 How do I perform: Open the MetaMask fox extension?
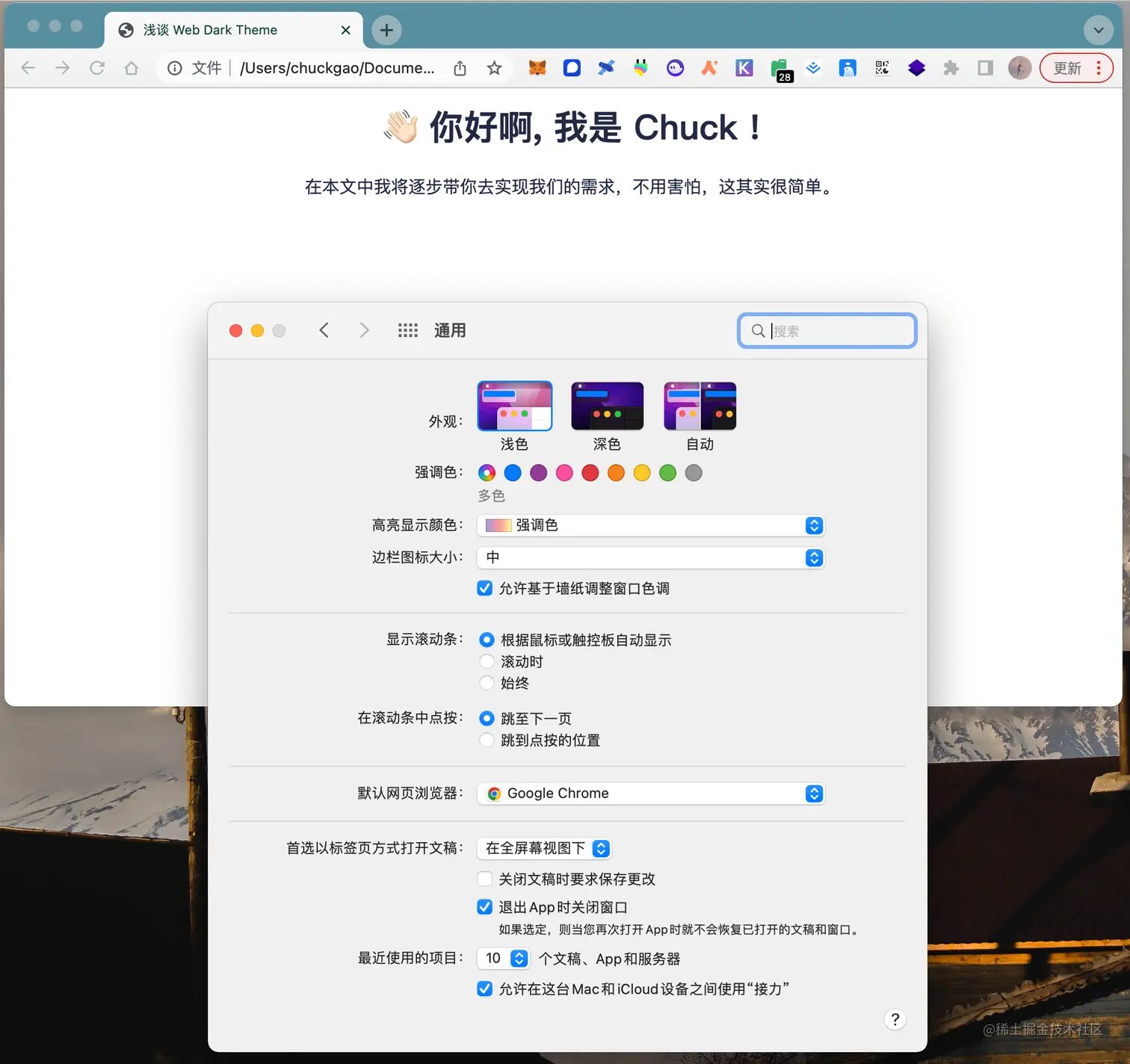tap(537, 68)
